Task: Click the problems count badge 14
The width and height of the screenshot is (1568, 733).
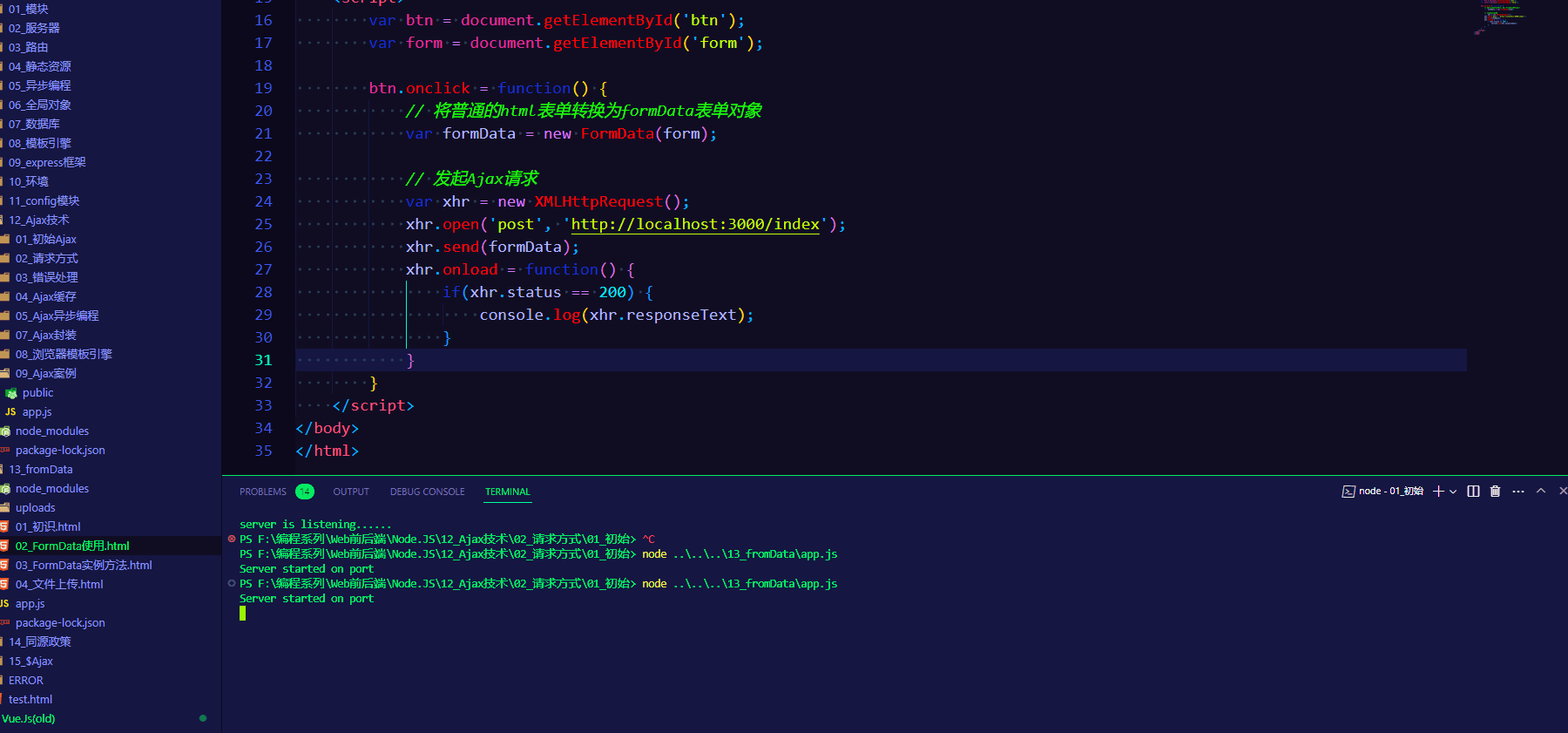Action: tap(305, 492)
